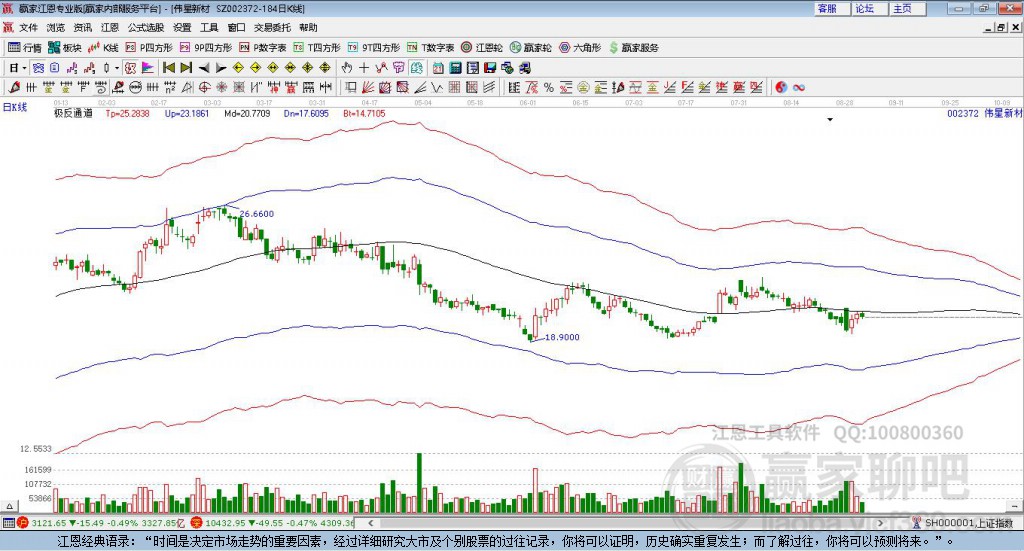Open the T数字表 tool

[430, 48]
